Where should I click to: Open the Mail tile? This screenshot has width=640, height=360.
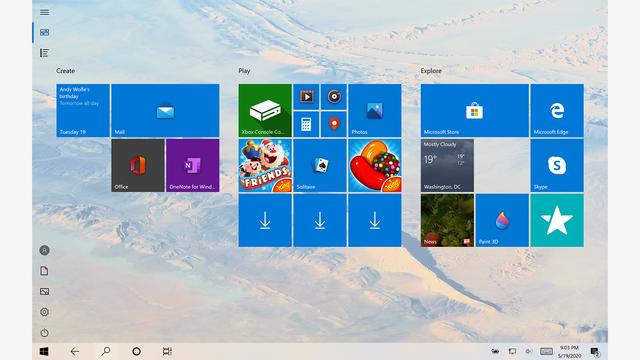click(x=165, y=110)
